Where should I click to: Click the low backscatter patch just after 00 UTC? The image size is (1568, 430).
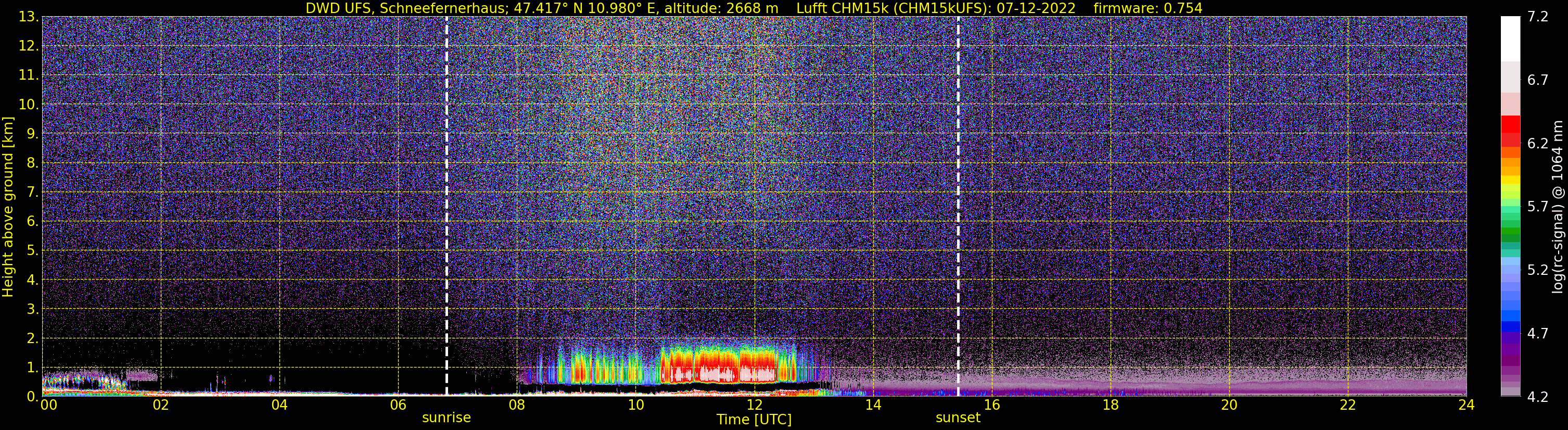coord(85,381)
